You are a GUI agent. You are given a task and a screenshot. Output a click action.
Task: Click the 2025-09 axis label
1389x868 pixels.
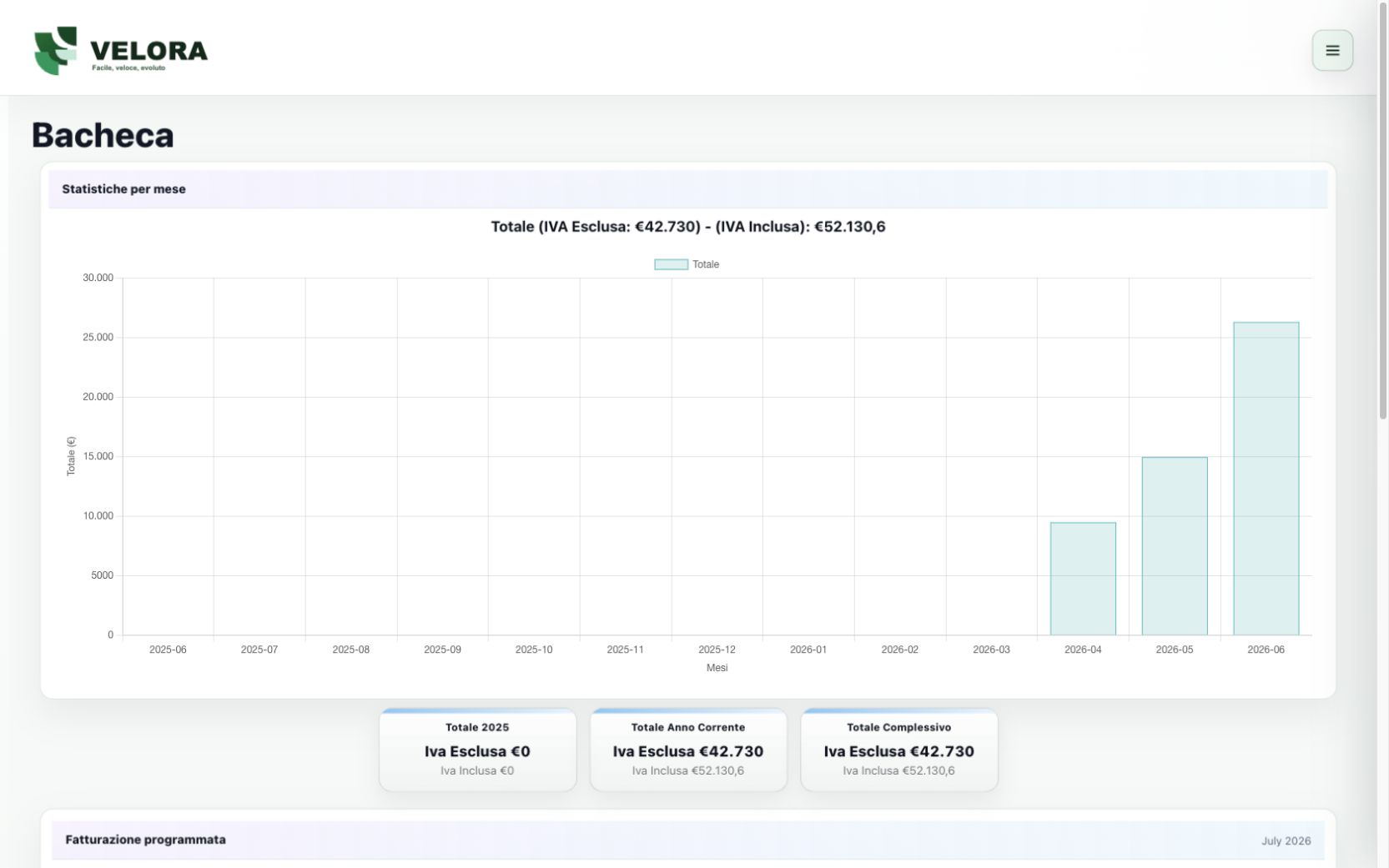pyautogui.click(x=442, y=650)
